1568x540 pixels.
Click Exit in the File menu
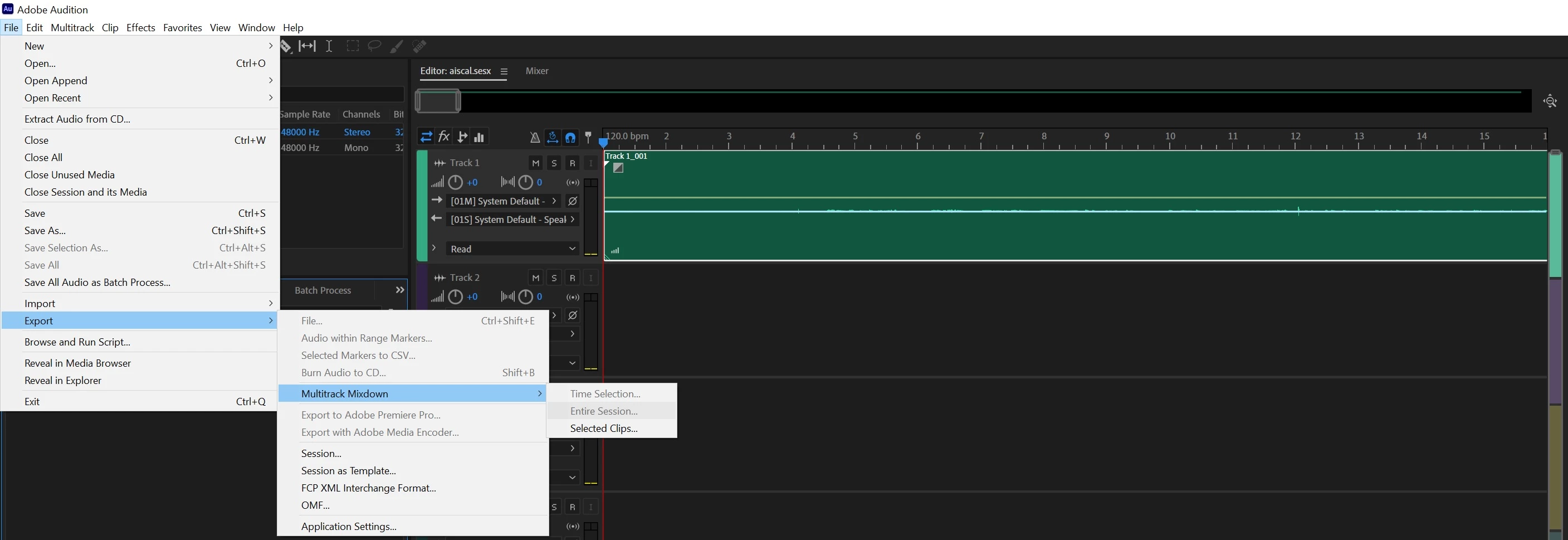point(140,401)
